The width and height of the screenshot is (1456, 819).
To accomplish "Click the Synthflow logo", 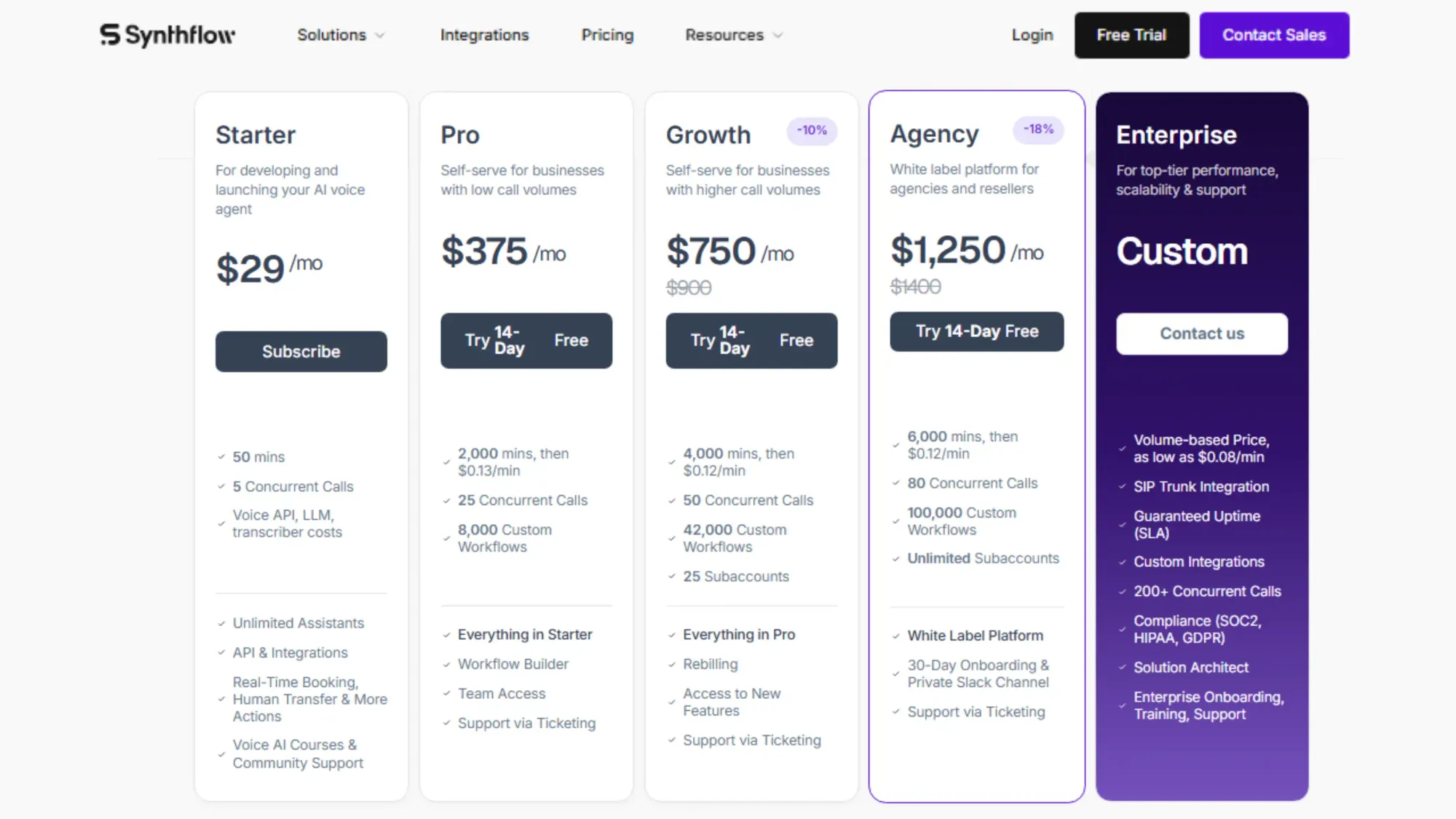I will click(167, 34).
